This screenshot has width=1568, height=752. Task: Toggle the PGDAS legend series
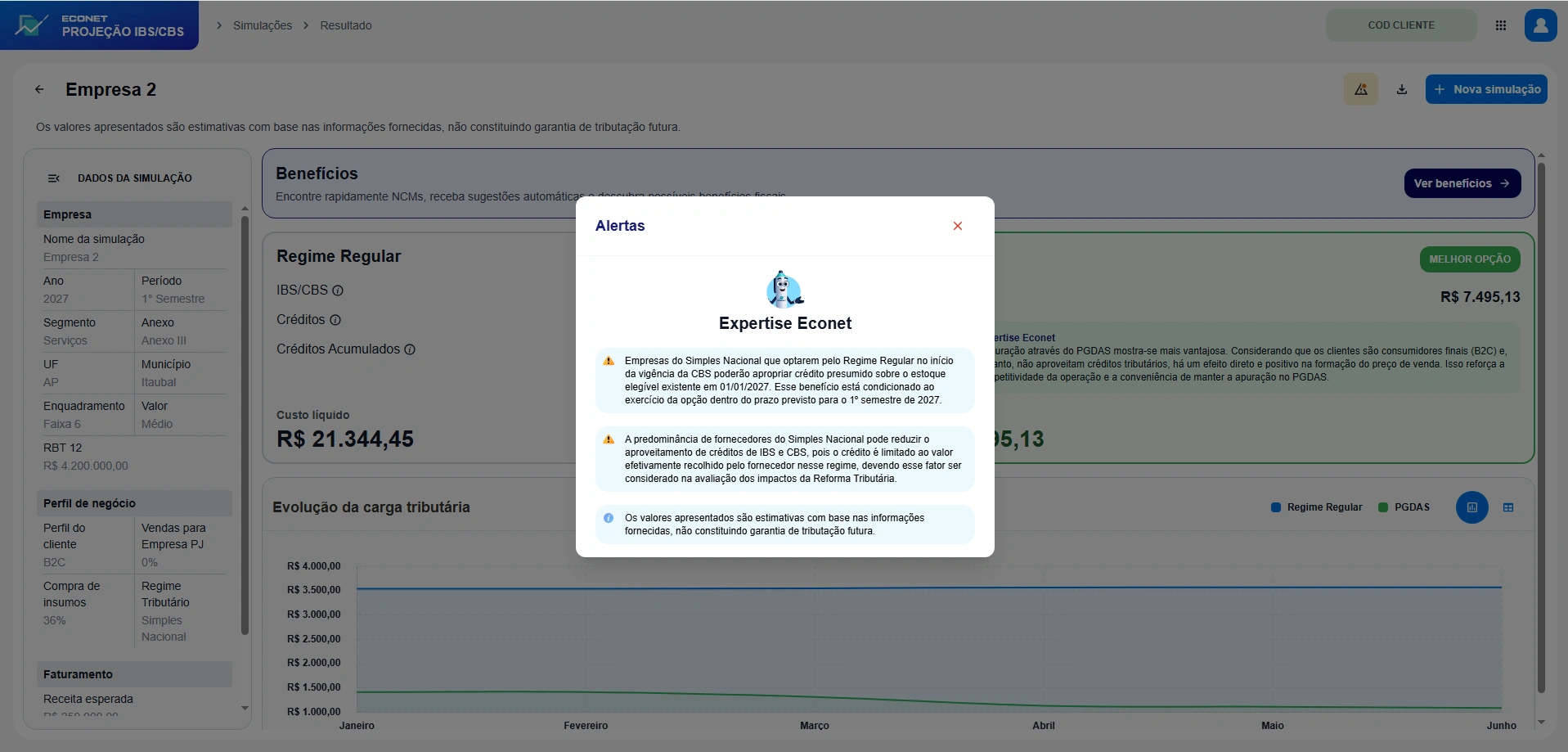click(x=1404, y=507)
